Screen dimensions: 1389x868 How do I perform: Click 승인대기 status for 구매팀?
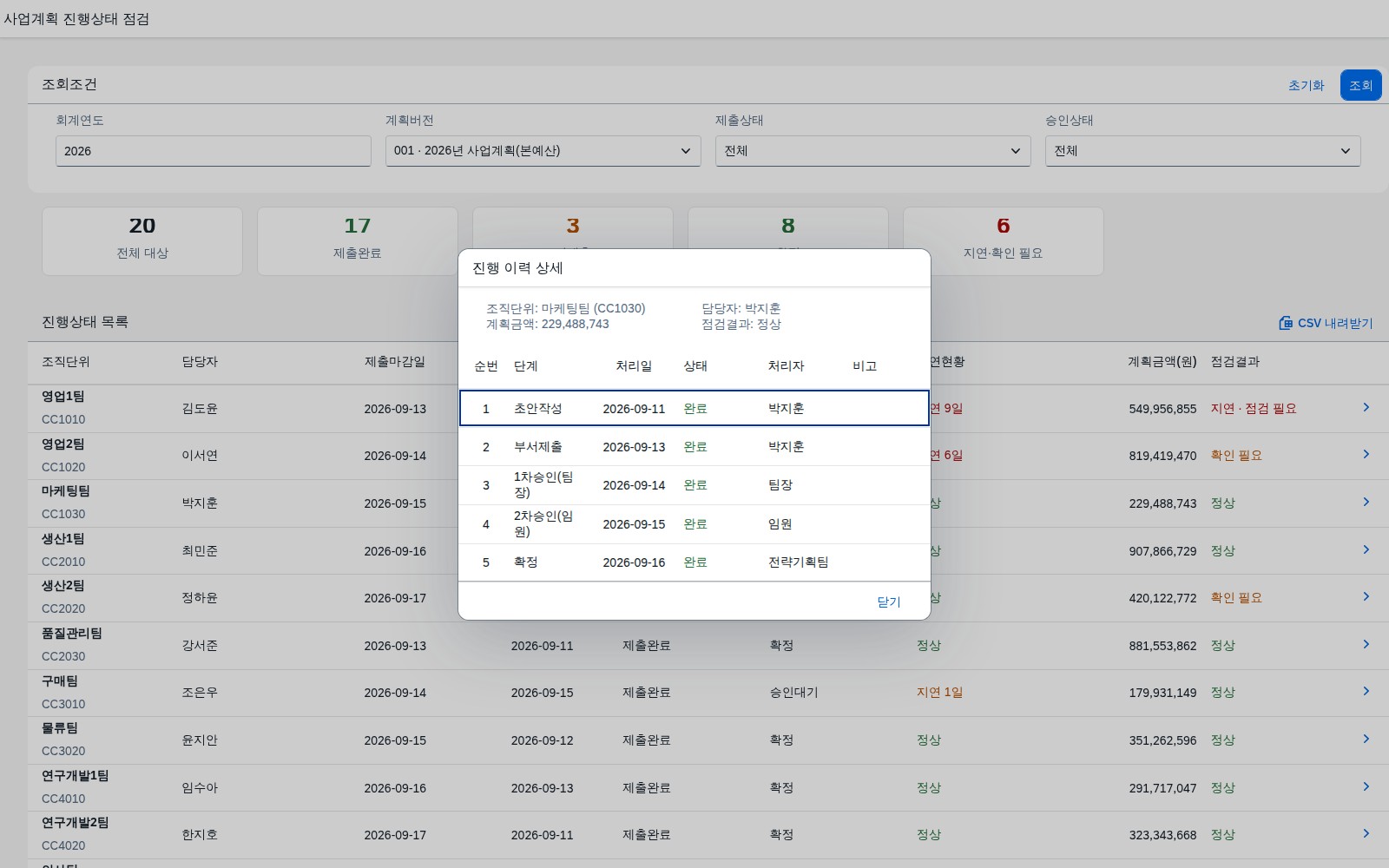793,693
